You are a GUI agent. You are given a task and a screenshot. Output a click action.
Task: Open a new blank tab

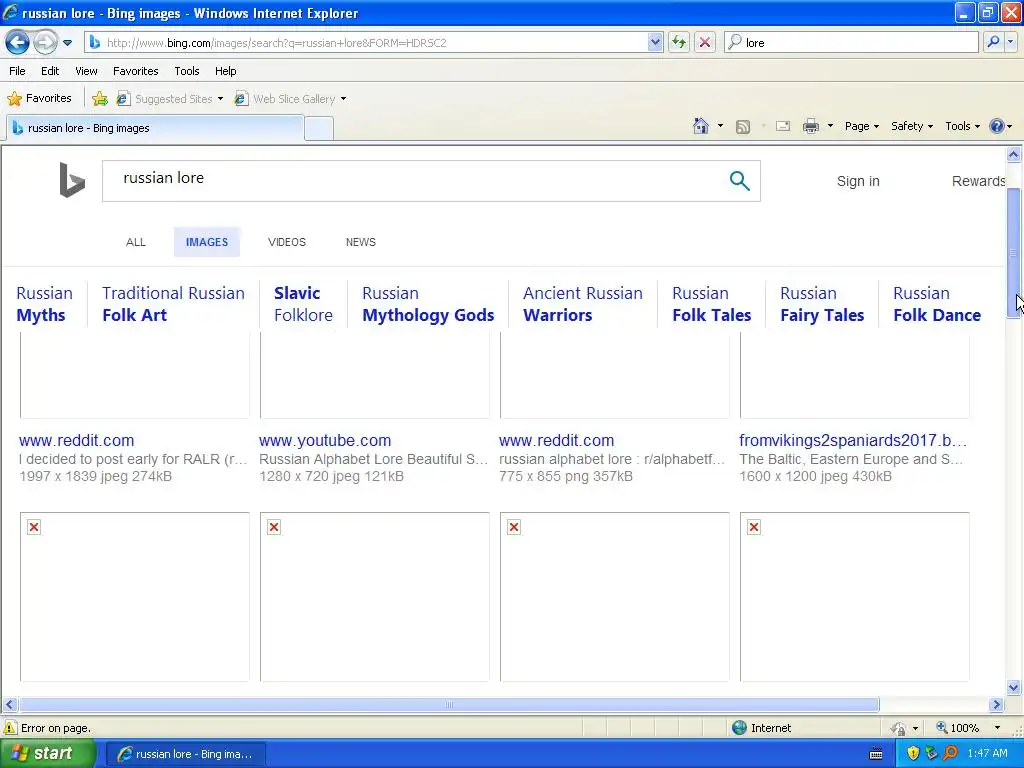coord(319,129)
